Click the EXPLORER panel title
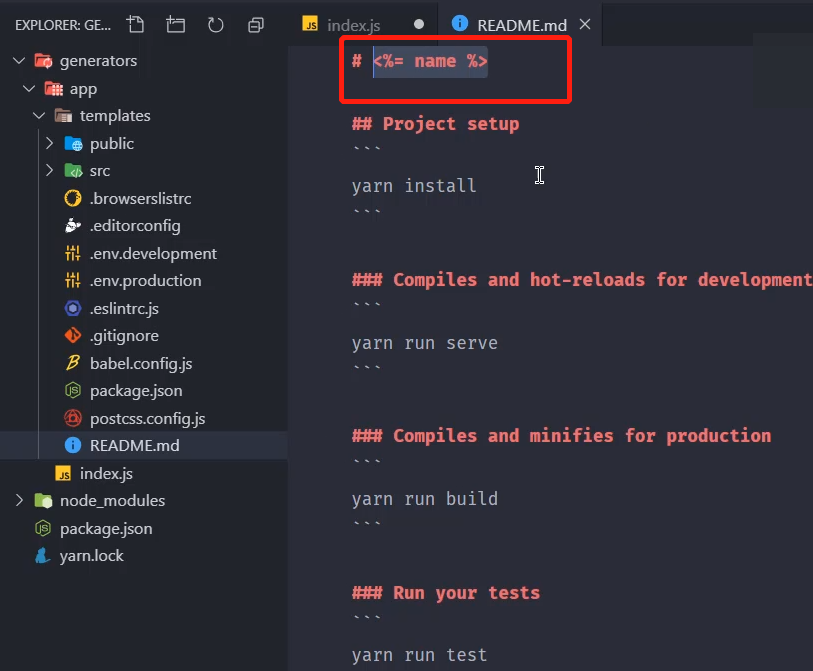This screenshot has width=813, height=671. click(63, 25)
